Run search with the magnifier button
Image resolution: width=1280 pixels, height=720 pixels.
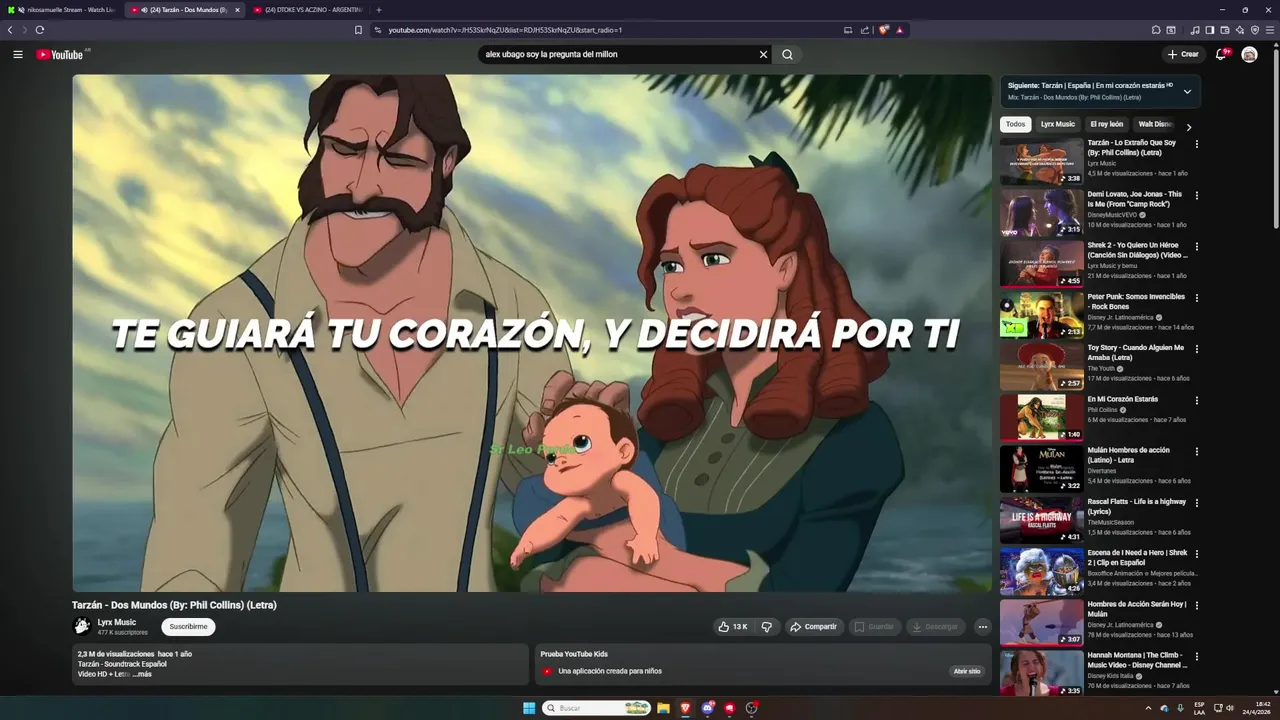tap(787, 55)
